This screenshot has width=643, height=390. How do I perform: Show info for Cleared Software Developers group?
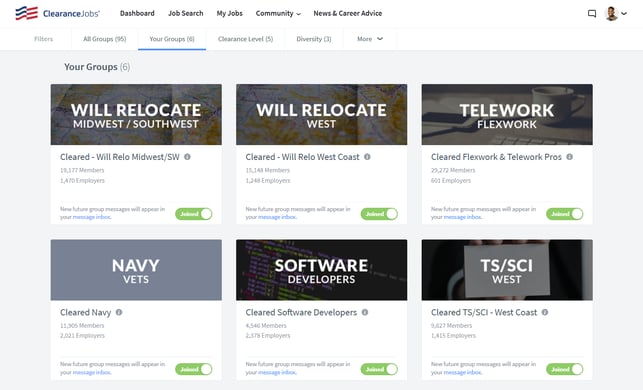pos(365,312)
